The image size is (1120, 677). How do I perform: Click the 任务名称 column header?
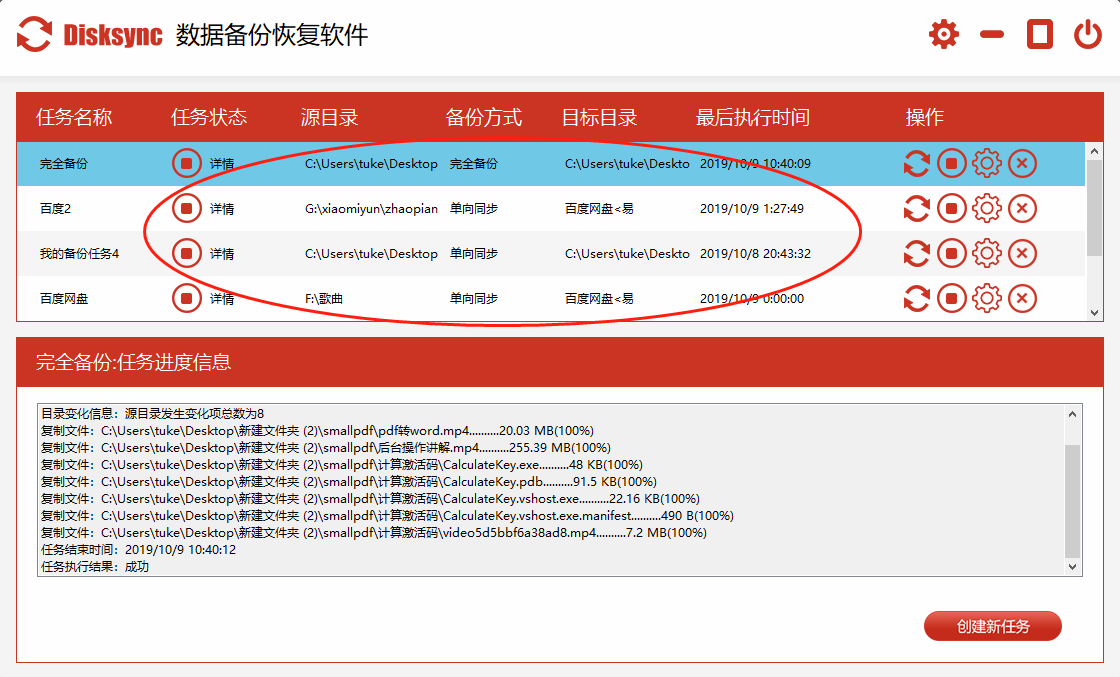click(74, 117)
